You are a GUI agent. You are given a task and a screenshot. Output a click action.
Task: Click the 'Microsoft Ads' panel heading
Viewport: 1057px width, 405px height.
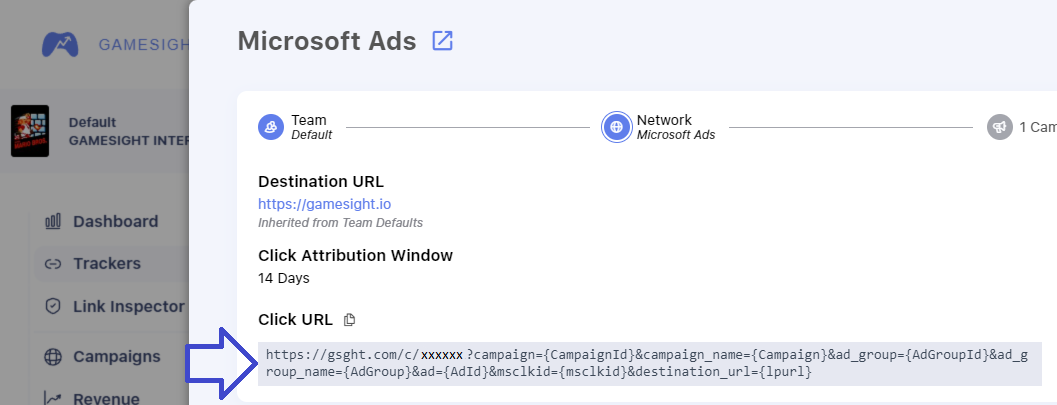327,41
